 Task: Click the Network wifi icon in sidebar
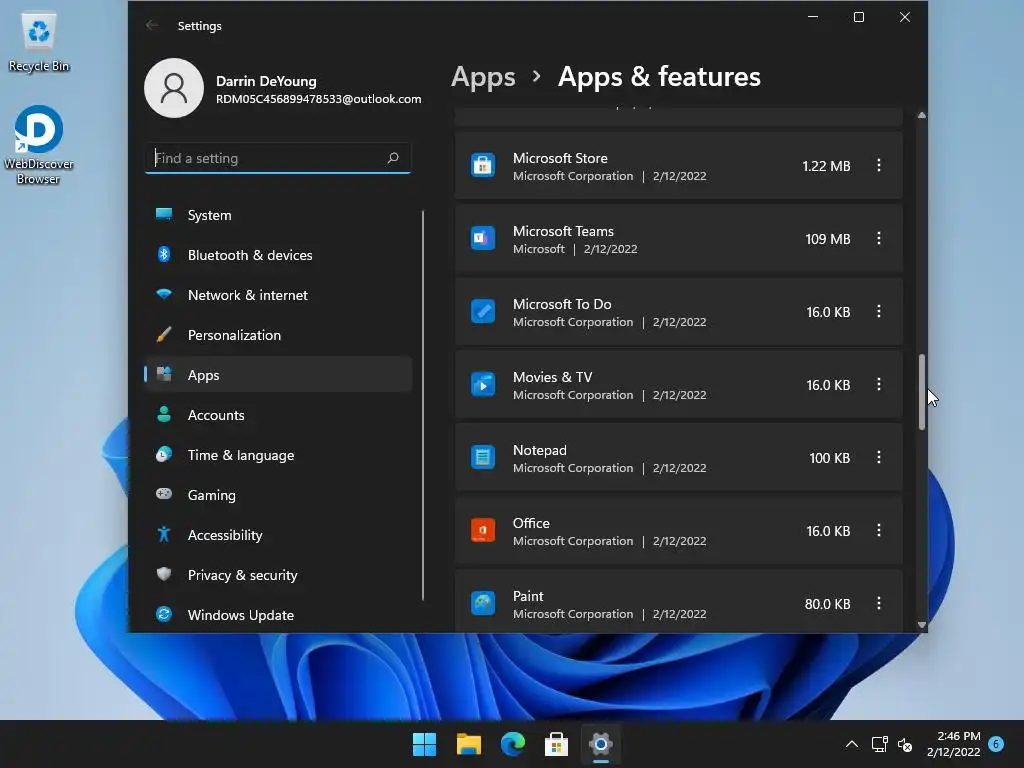coord(164,295)
